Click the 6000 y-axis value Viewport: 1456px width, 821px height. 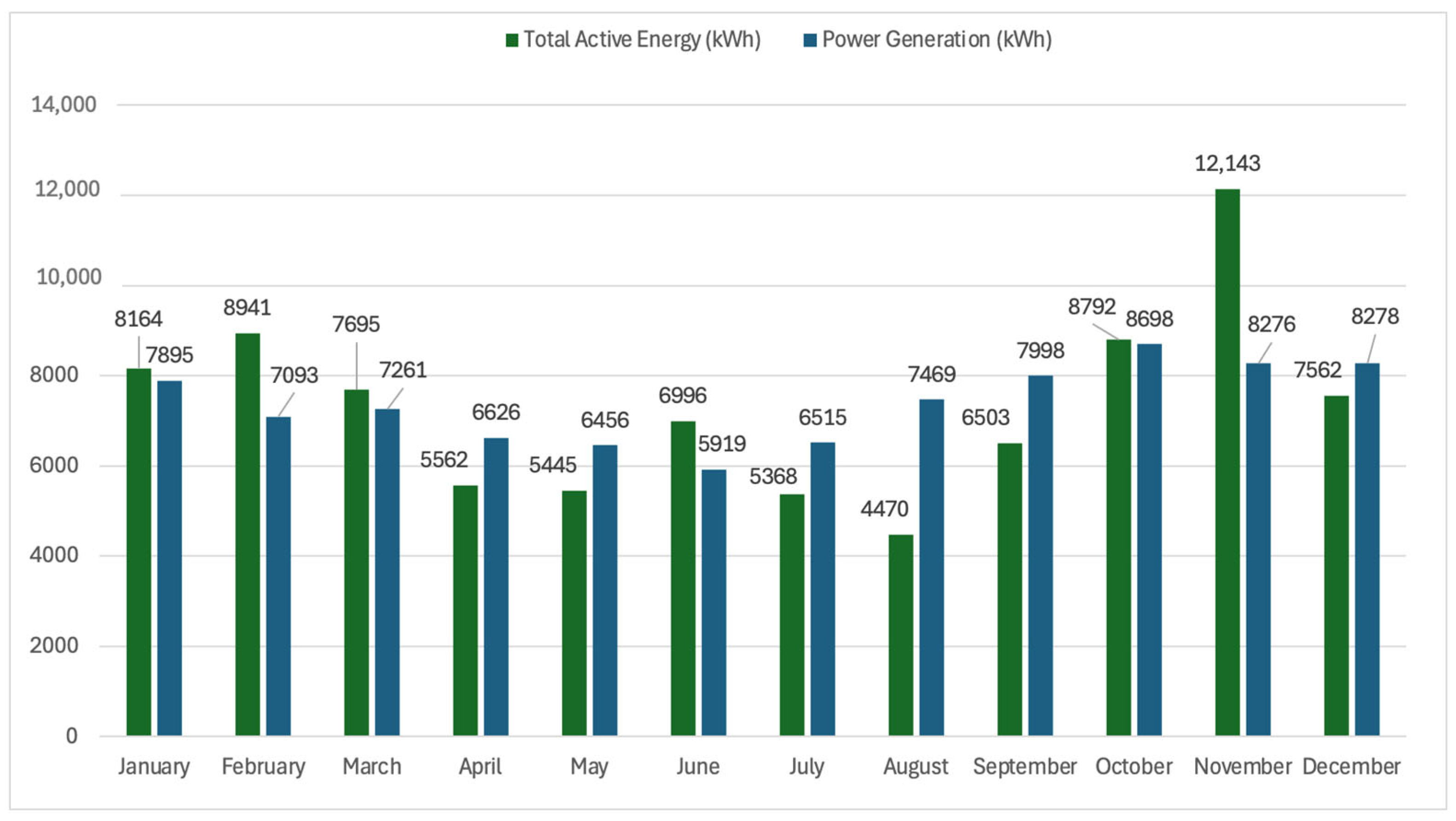coord(54,466)
